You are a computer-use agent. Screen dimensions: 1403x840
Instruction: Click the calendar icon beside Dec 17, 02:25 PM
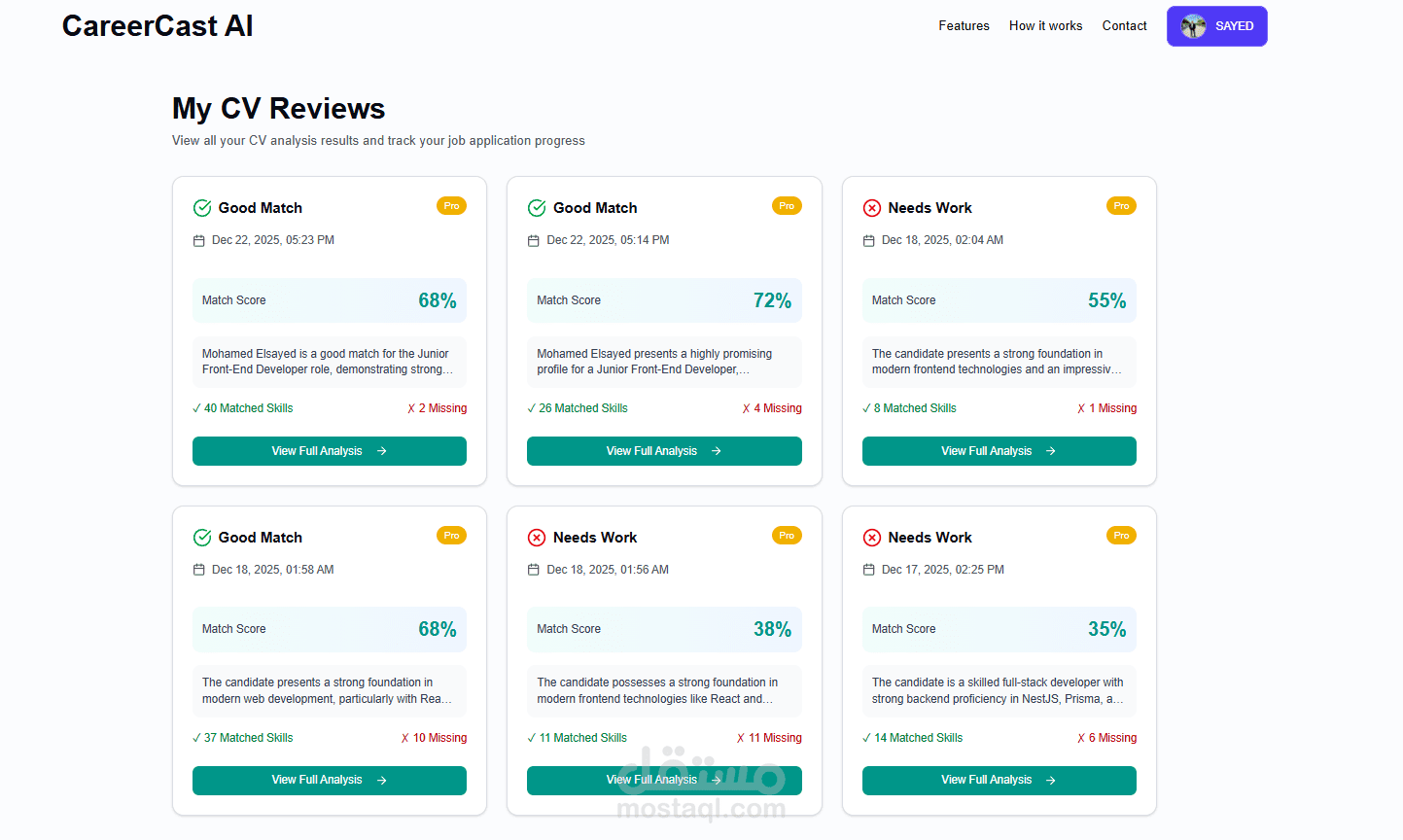click(869, 570)
